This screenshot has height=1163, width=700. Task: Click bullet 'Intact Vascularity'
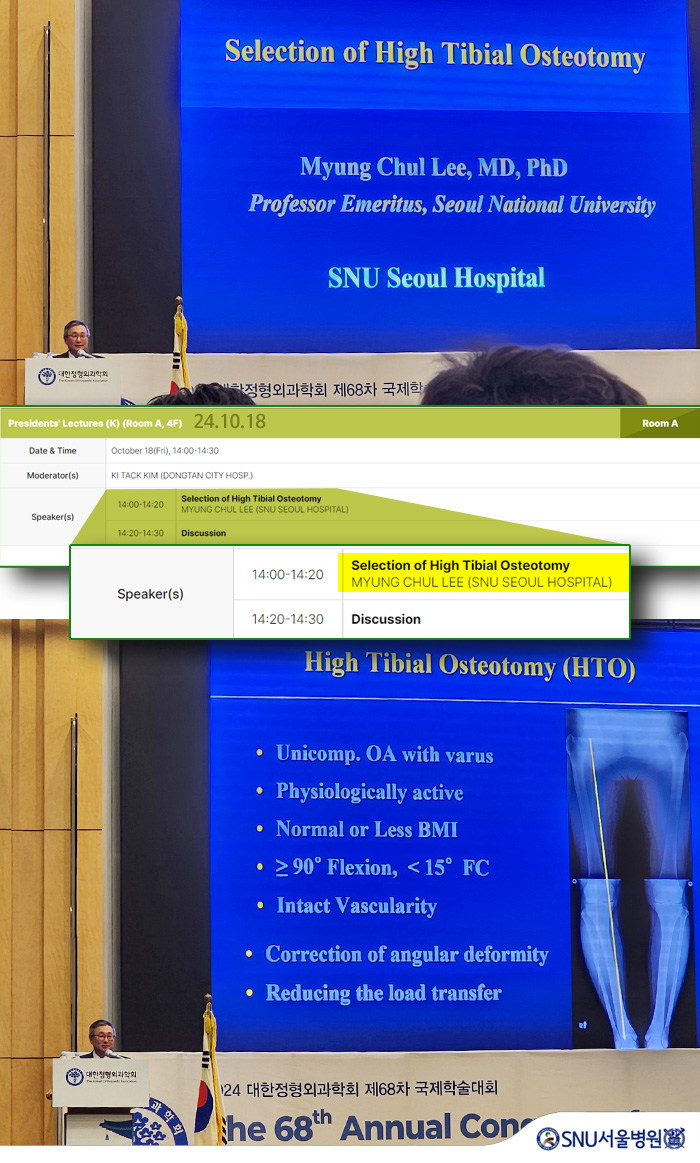pyautogui.click(x=357, y=906)
